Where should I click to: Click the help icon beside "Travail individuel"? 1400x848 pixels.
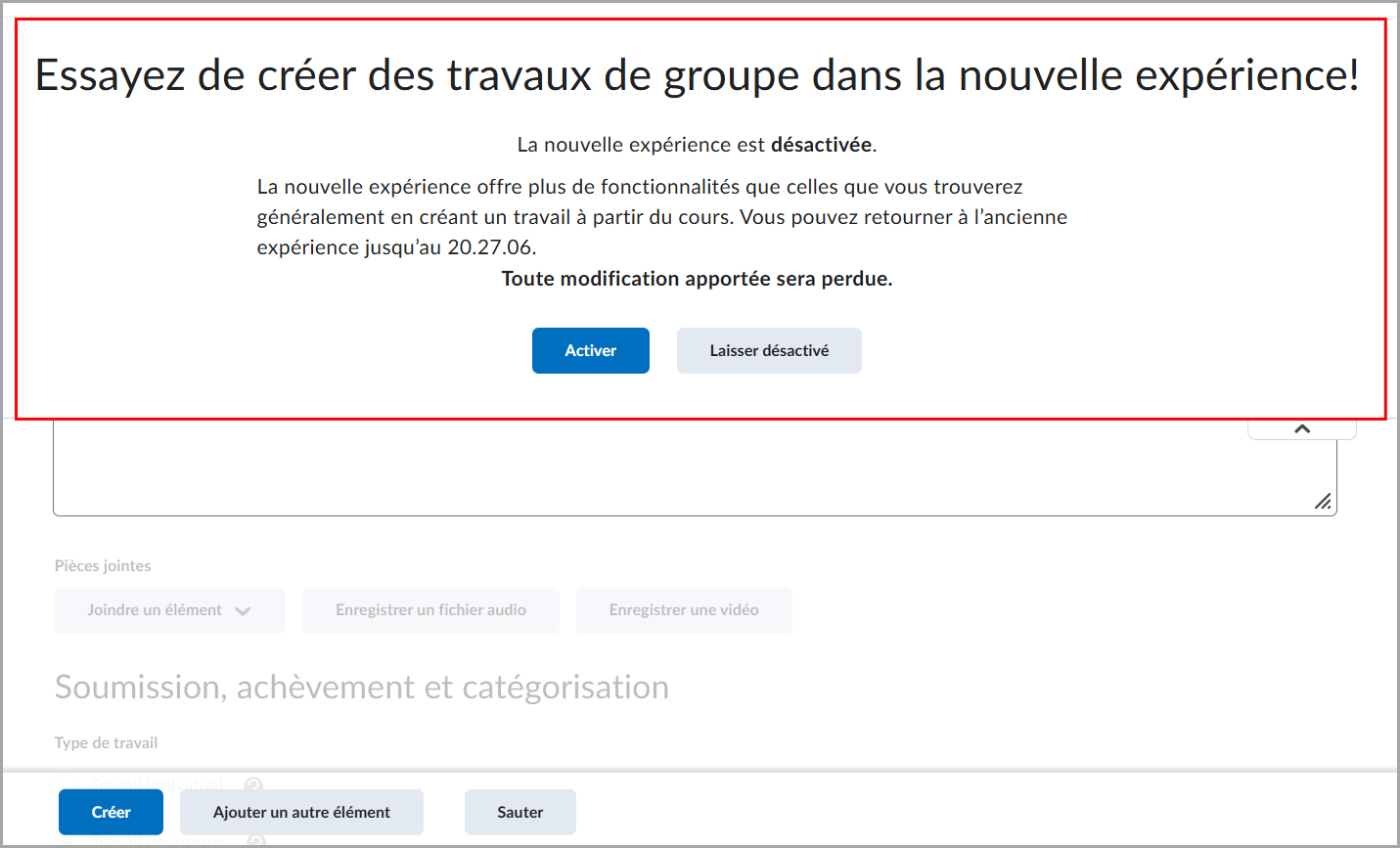(x=254, y=782)
